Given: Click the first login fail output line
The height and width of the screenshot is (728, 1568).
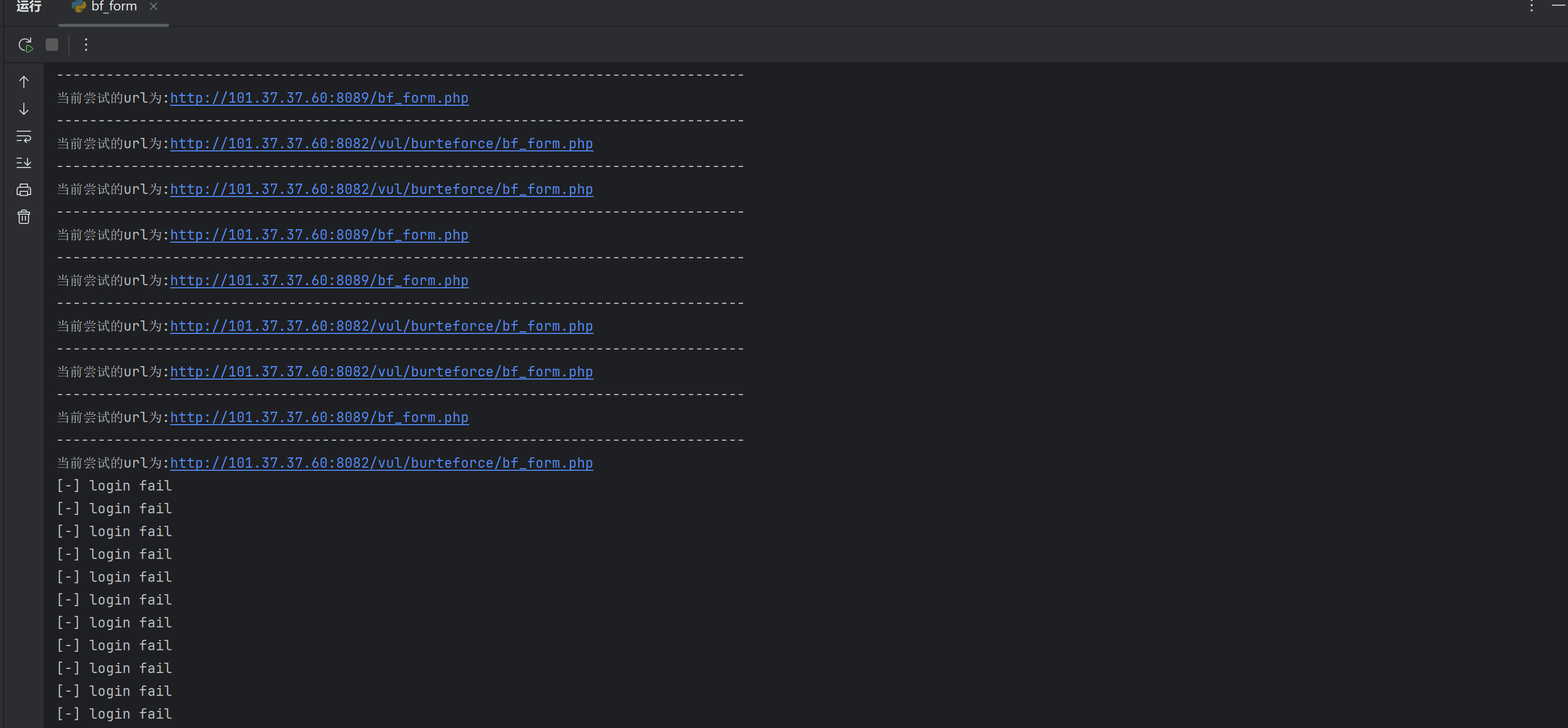Looking at the screenshot, I should pyautogui.click(x=115, y=486).
